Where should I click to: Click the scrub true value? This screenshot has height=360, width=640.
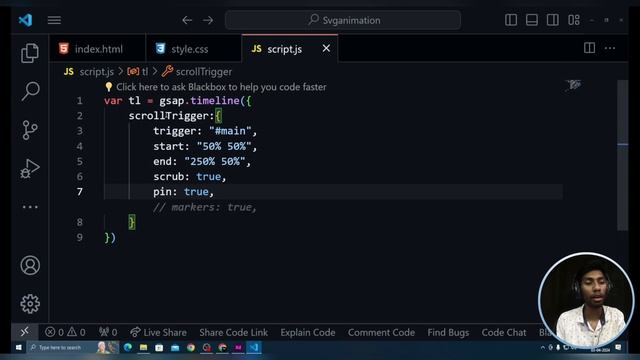[208, 176]
